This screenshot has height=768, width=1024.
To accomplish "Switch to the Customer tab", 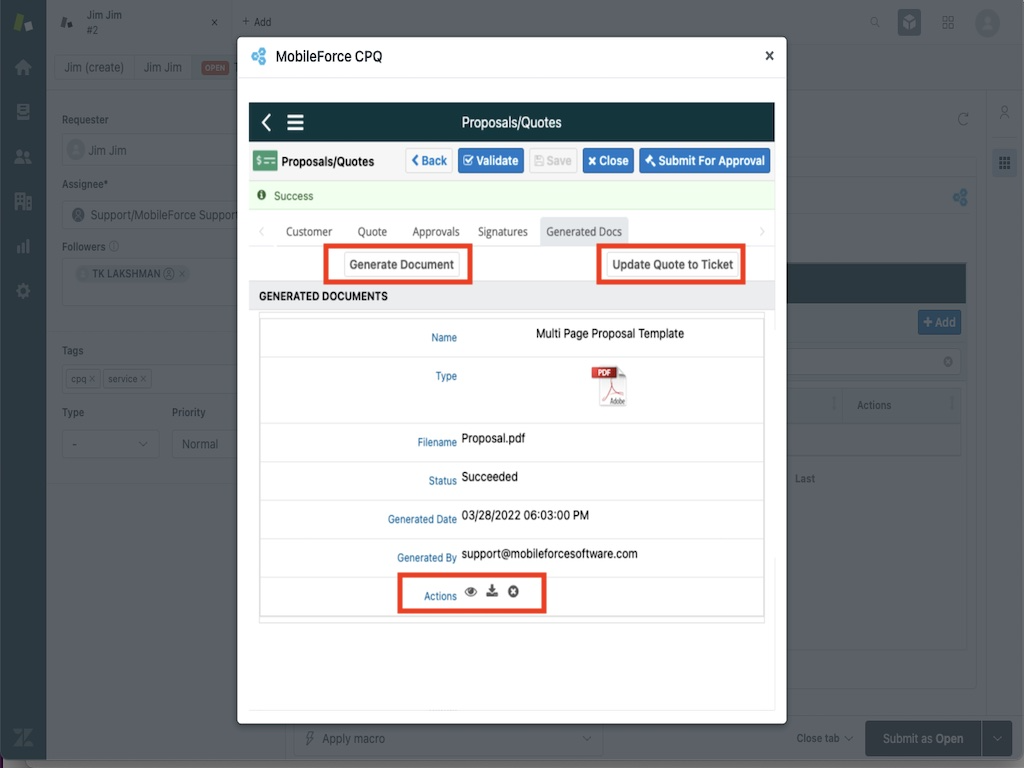I will click(x=309, y=232).
